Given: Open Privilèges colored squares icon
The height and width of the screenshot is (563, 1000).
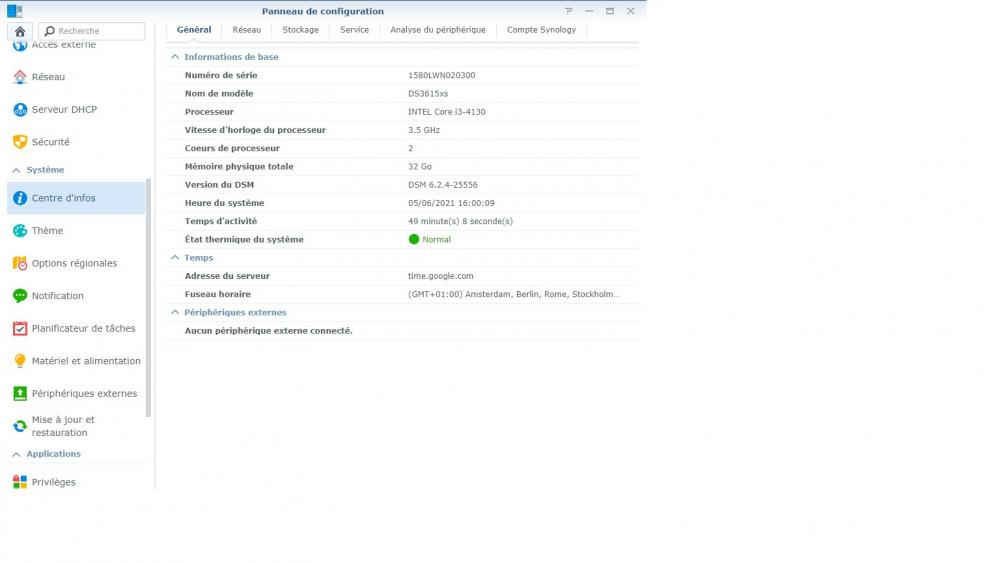Looking at the screenshot, I should click(20, 482).
